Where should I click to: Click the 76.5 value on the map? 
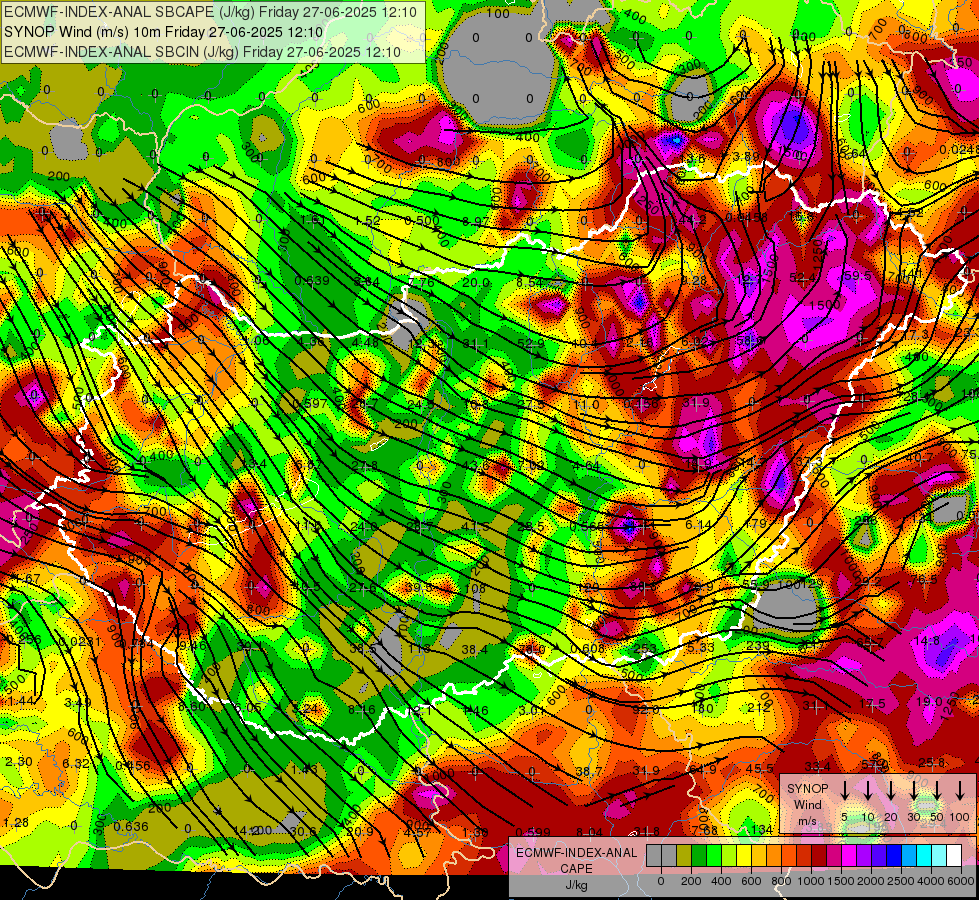pyautogui.click(x=923, y=580)
